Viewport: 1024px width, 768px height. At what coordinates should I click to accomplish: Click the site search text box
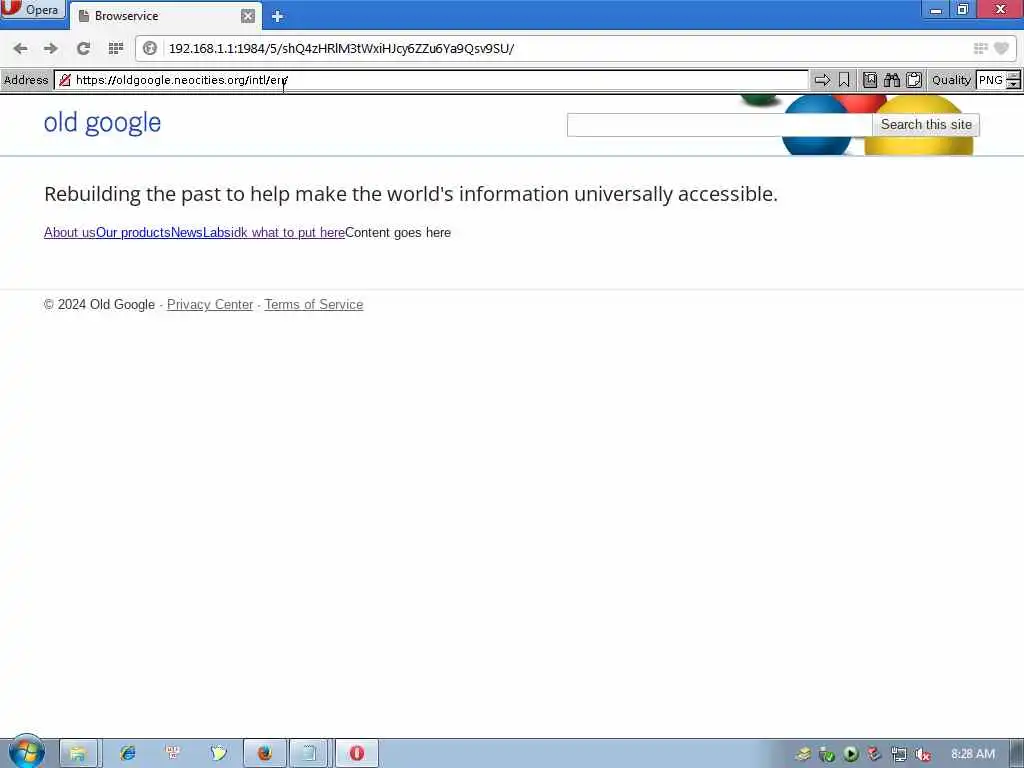(719, 125)
